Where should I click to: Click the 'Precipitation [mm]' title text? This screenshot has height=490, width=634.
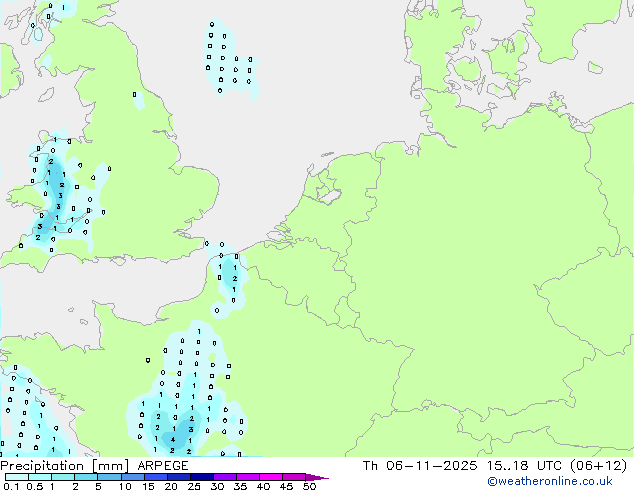click(x=65, y=466)
